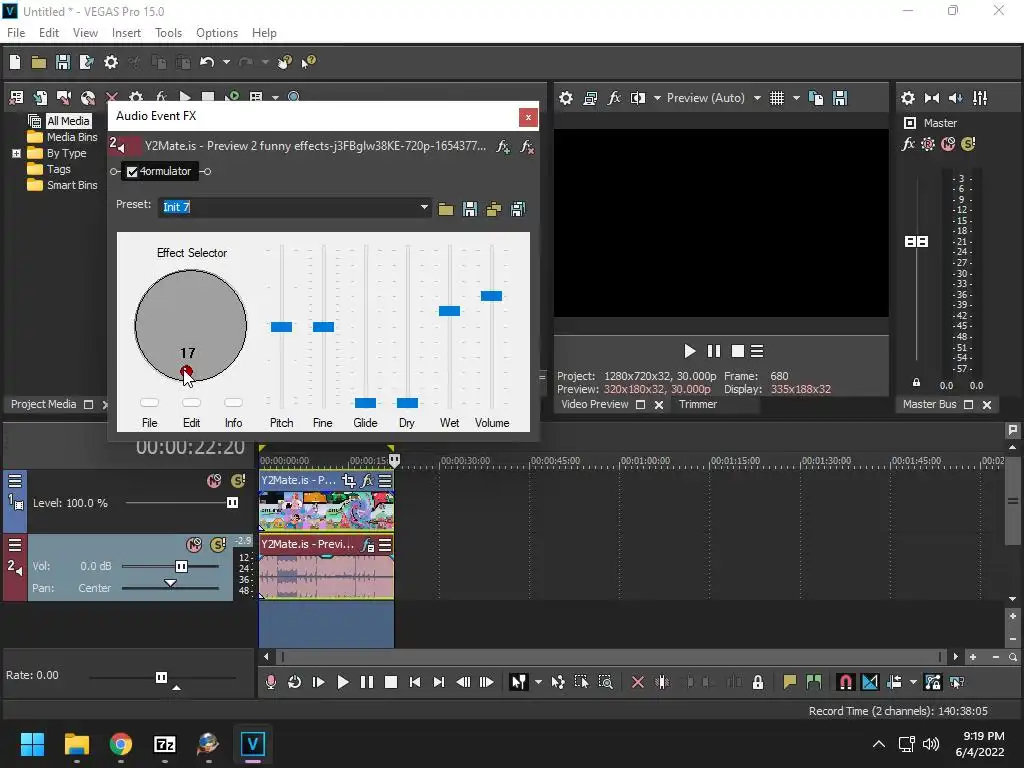This screenshot has height=768, width=1024.
Task: Open the Overlays grid dropdown arrow
Action: pyautogui.click(x=796, y=98)
